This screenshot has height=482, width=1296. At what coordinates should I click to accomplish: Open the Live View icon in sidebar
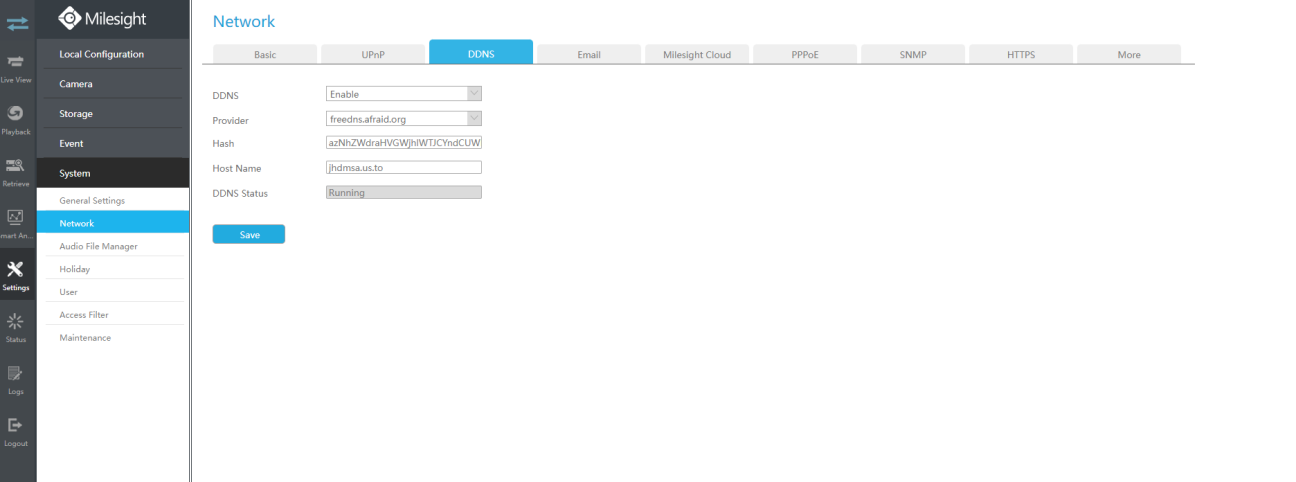tap(16, 63)
